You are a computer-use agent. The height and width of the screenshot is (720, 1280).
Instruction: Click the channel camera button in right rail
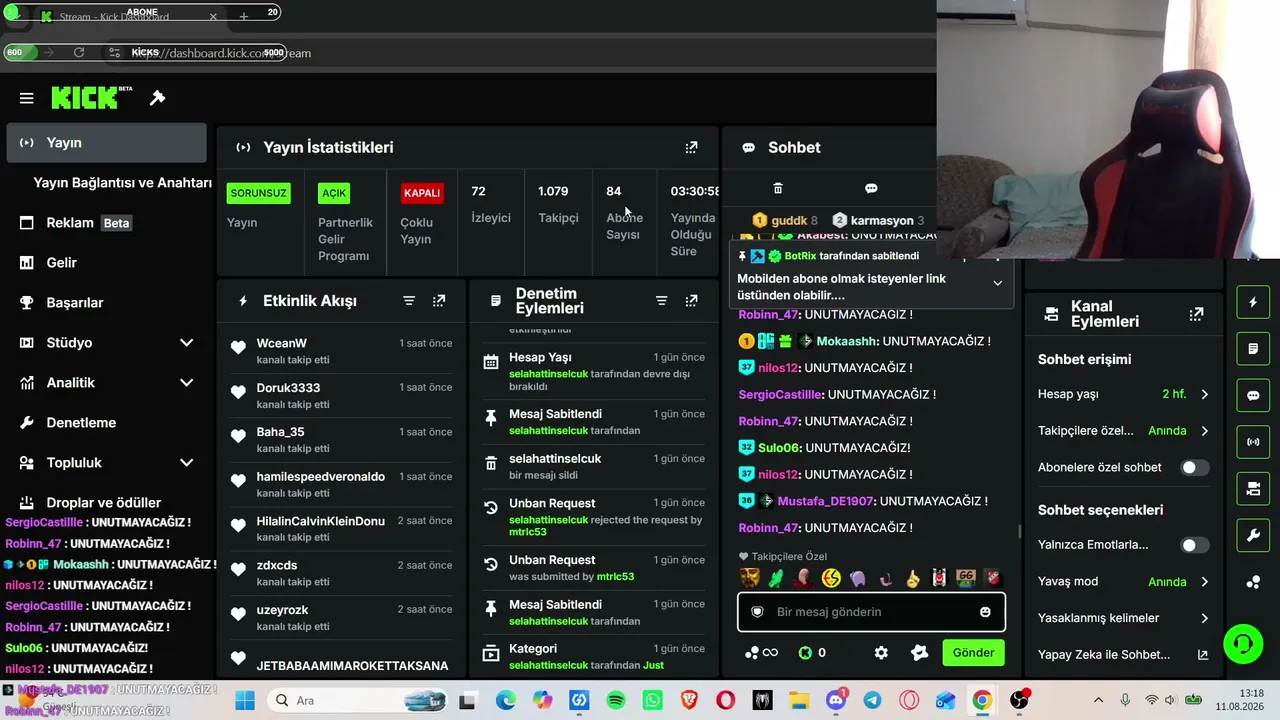(x=1253, y=488)
